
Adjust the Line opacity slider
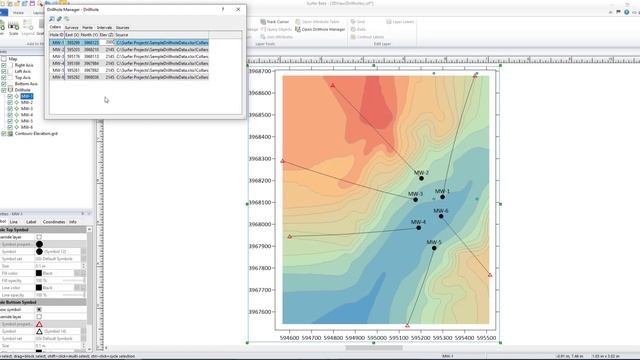(x=73, y=295)
